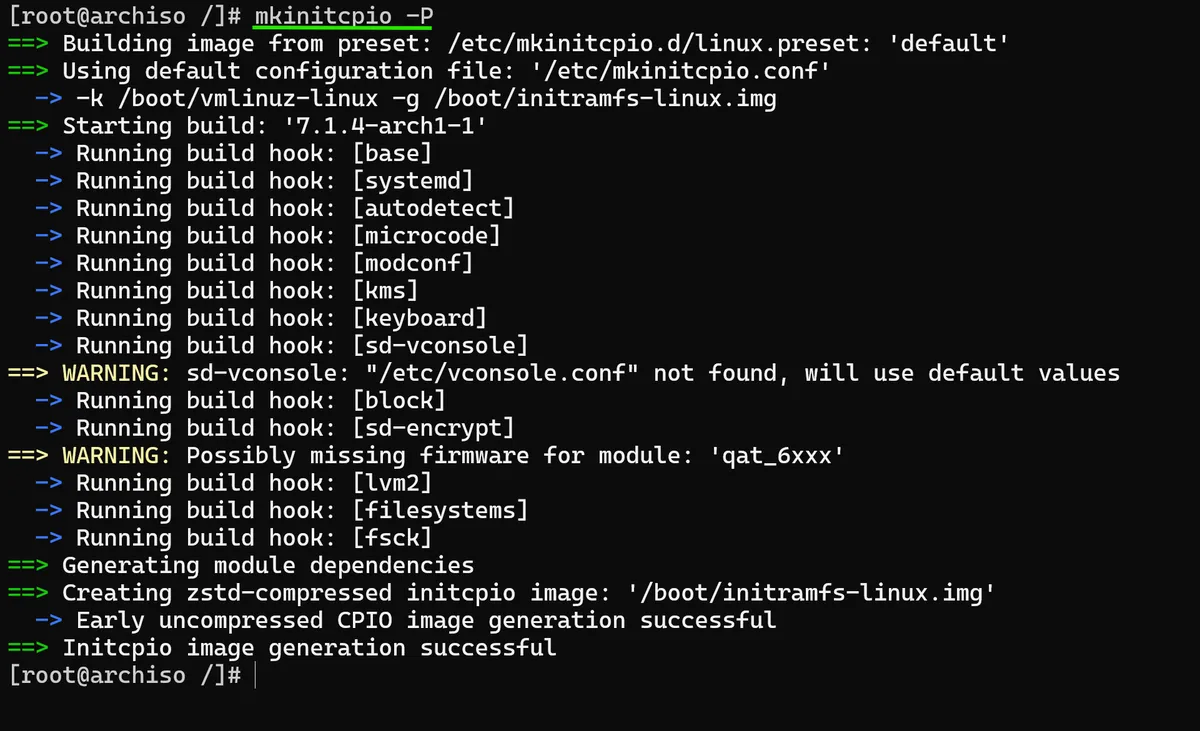Click the empty prompt cursor at bottom

[256, 676]
